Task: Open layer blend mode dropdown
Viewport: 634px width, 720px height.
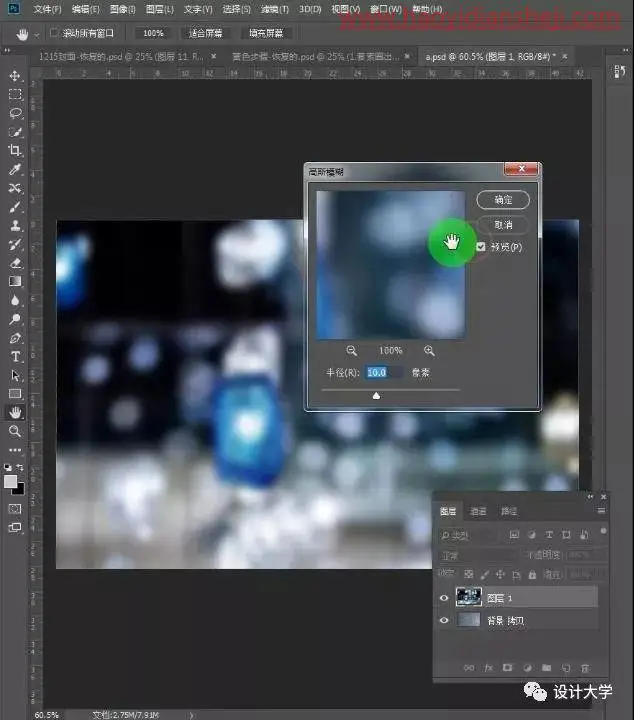Action: click(x=478, y=555)
